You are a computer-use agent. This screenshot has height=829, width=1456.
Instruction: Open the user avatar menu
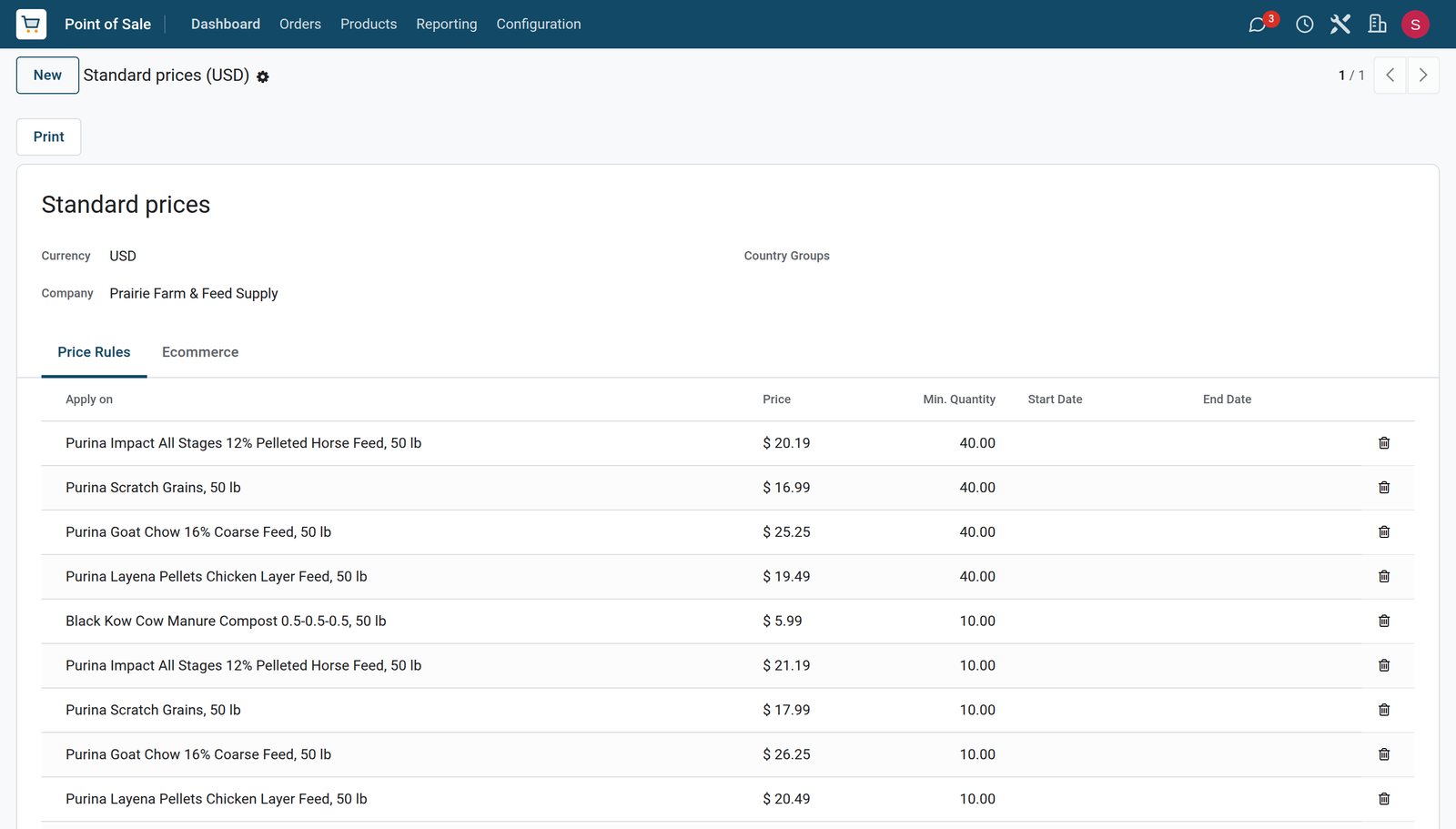pos(1415,25)
